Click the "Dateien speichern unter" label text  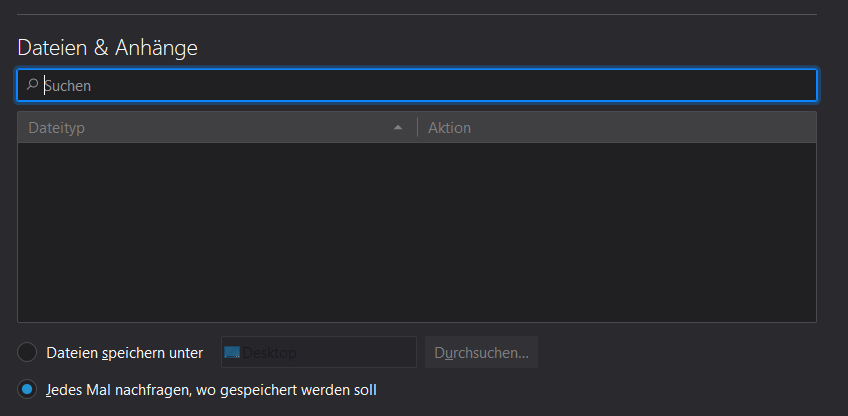point(125,353)
